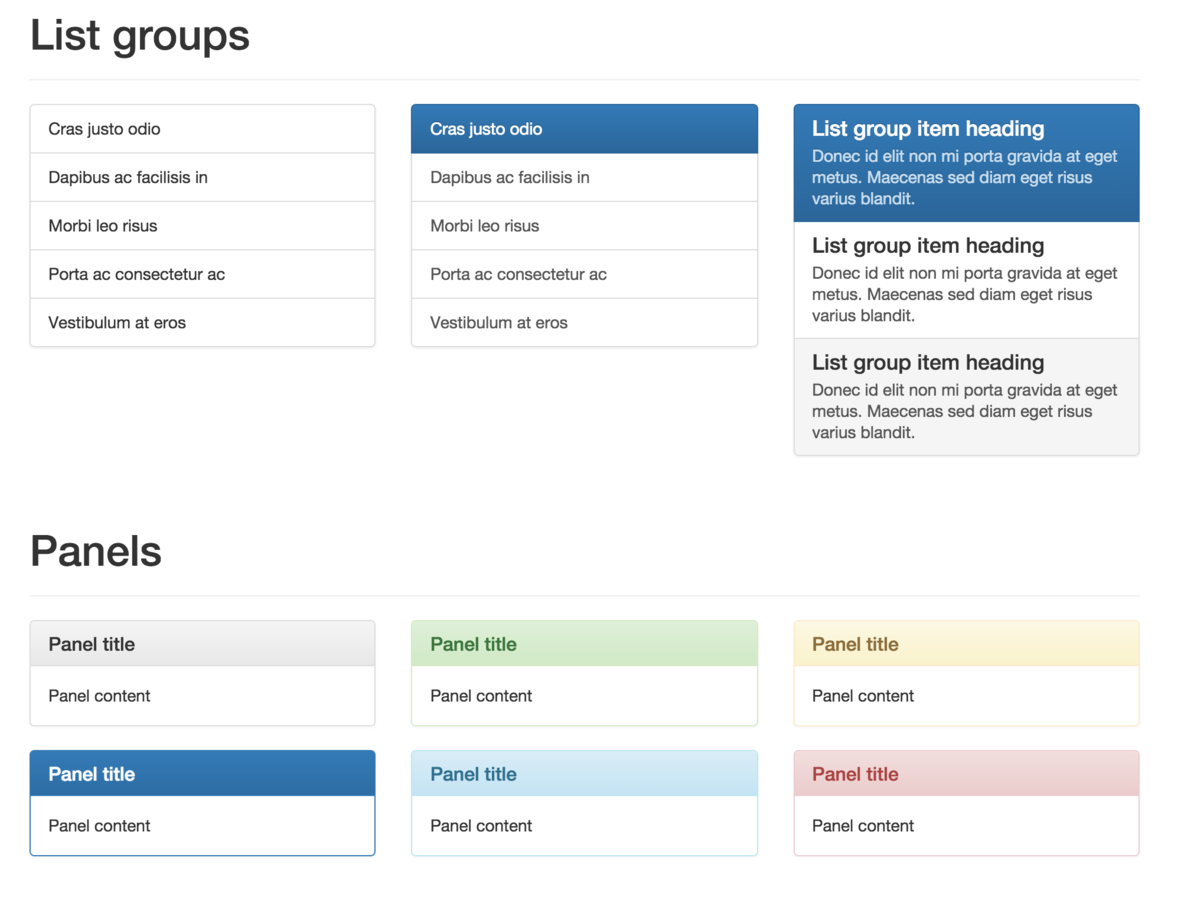
Task: Click the Panels section heading
Action: pyautogui.click(x=96, y=551)
